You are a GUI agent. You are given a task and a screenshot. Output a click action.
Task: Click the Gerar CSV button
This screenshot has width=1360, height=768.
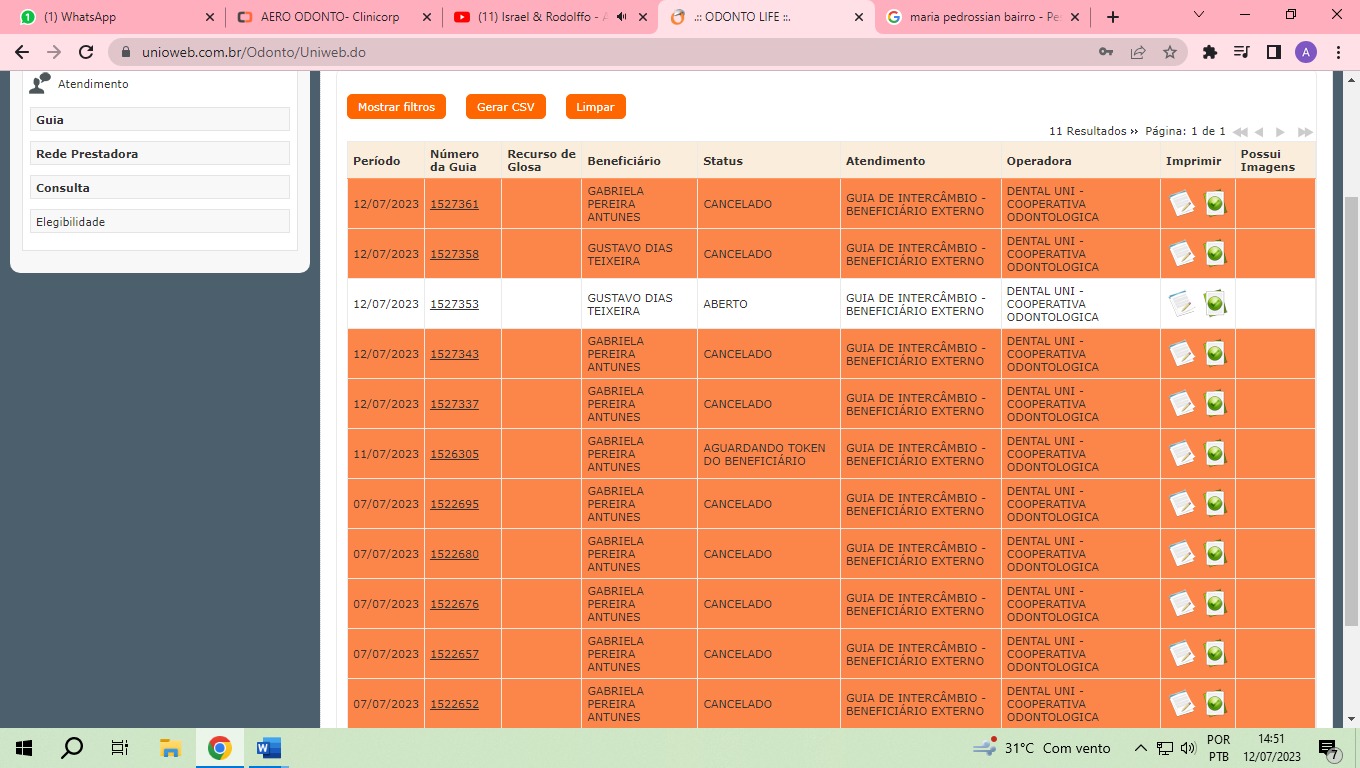505,107
